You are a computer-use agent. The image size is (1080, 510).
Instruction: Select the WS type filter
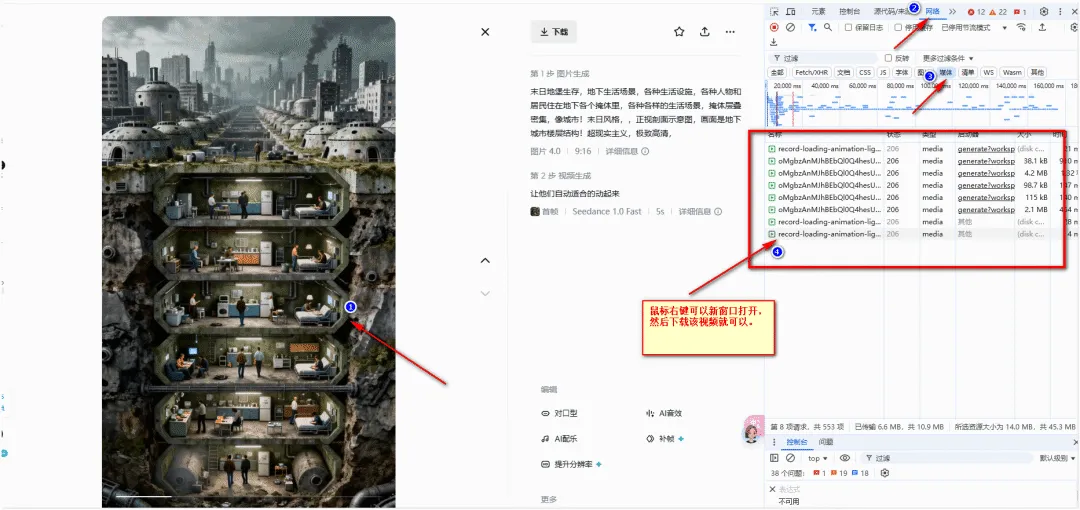(x=988, y=72)
